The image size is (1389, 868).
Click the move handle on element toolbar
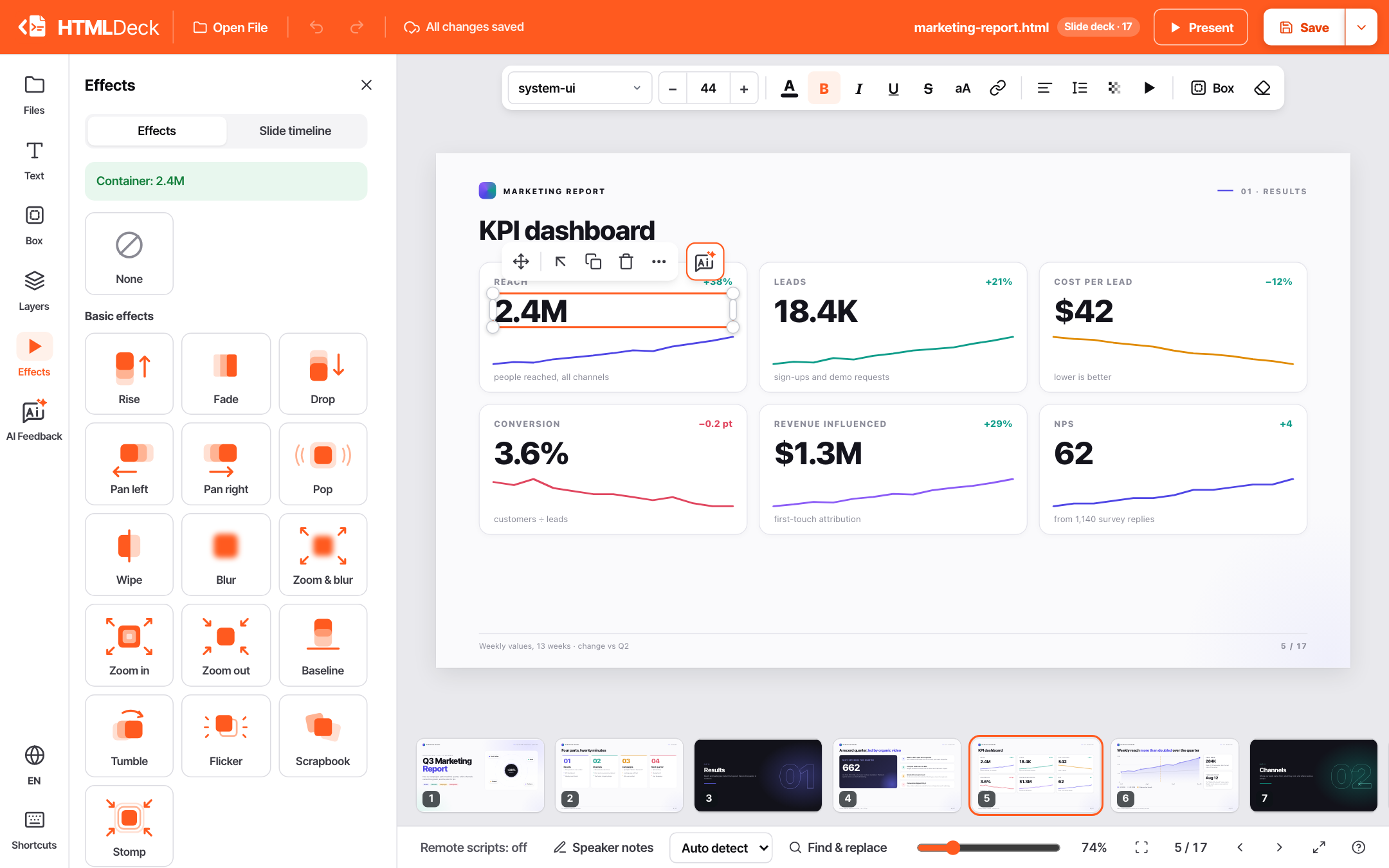(x=521, y=262)
